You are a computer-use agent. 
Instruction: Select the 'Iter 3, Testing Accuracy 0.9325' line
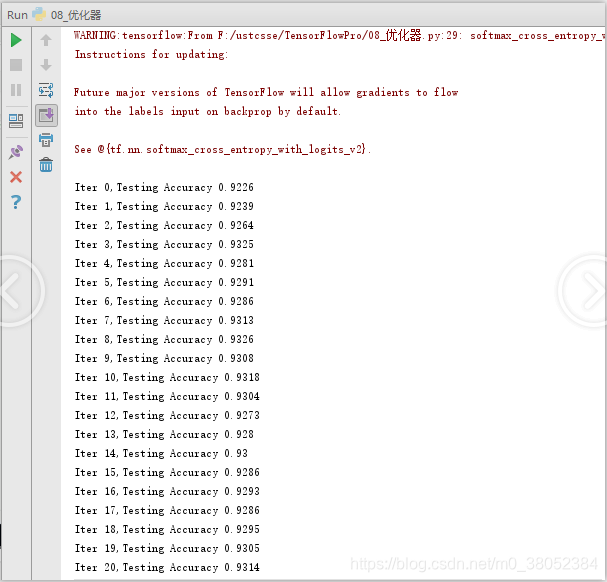164,244
